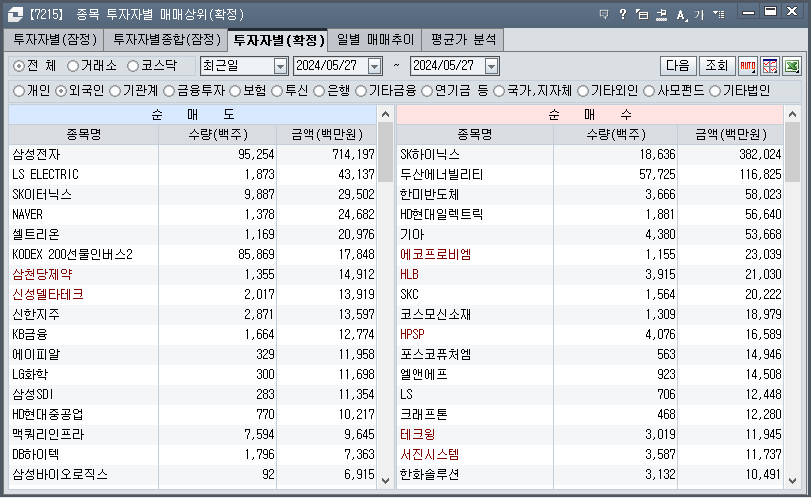Click the window detach icon in title bar
The image size is (811, 498).
[x=642, y=14]
